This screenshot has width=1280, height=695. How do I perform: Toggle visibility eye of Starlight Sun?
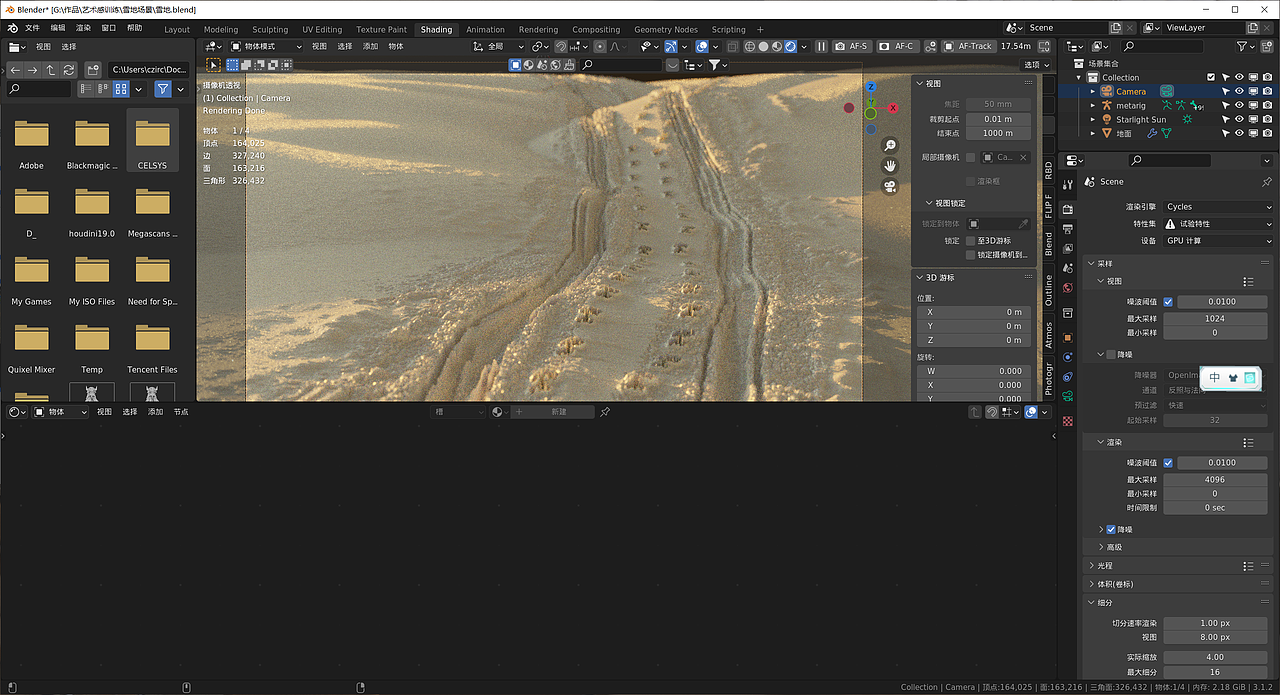(1240, 119)
